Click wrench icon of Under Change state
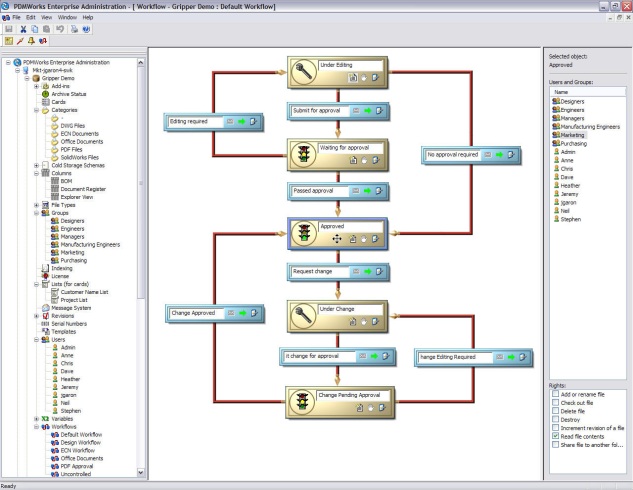This screenshot has width=633, height=490. pos(304,316)
